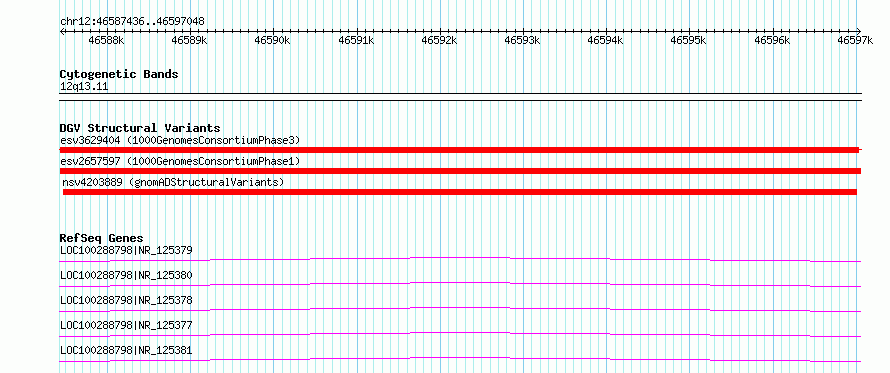Open the LOC100288798|NR_125378 transcript label
890x373 pixels.
point(126,300)
